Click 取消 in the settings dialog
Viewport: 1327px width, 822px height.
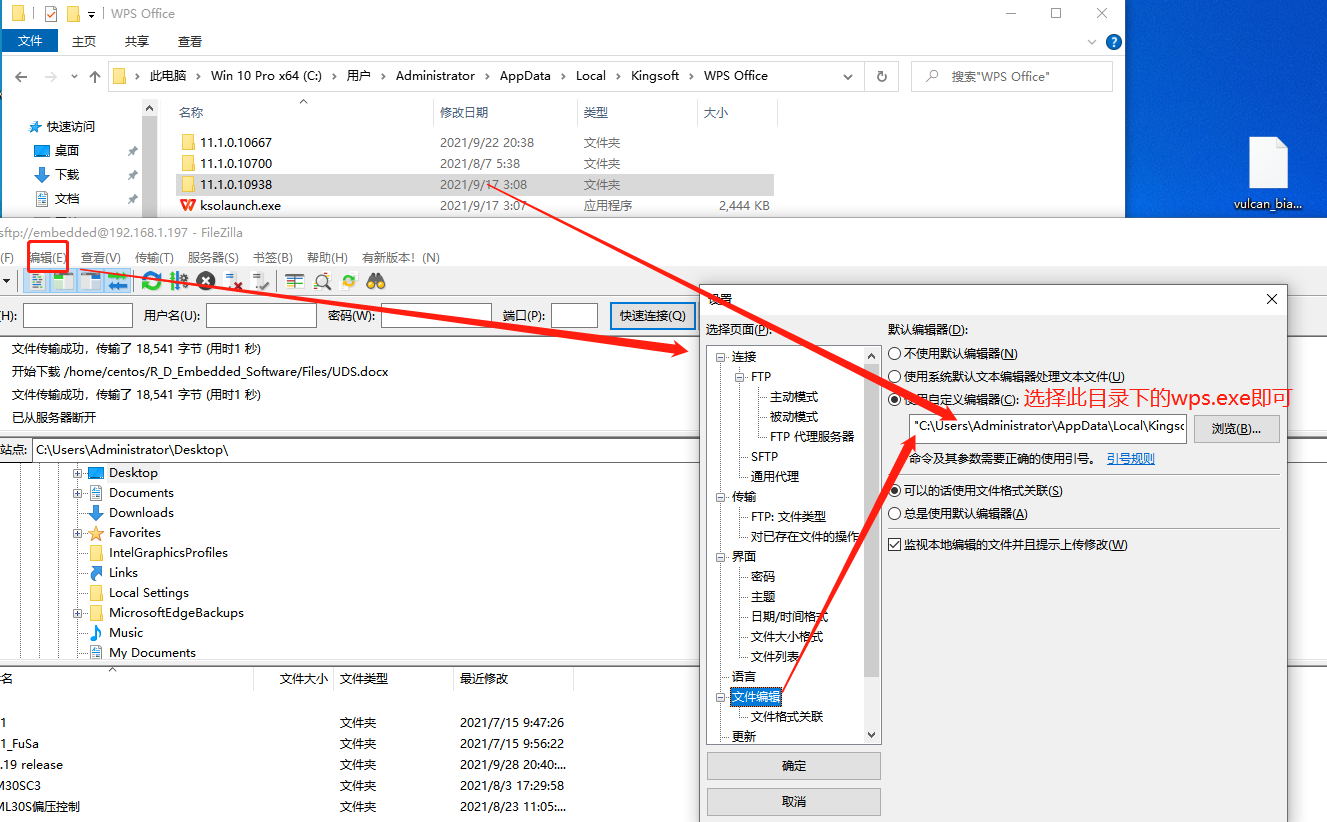coord(794,802)
